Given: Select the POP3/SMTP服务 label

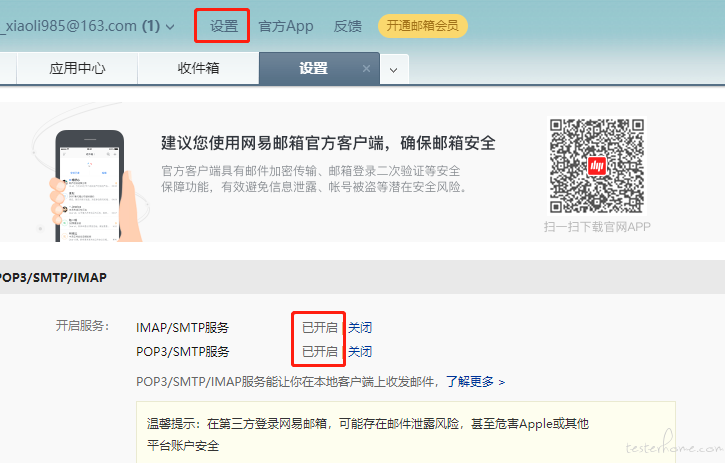Looking at the screenshot, I should 183,352.
